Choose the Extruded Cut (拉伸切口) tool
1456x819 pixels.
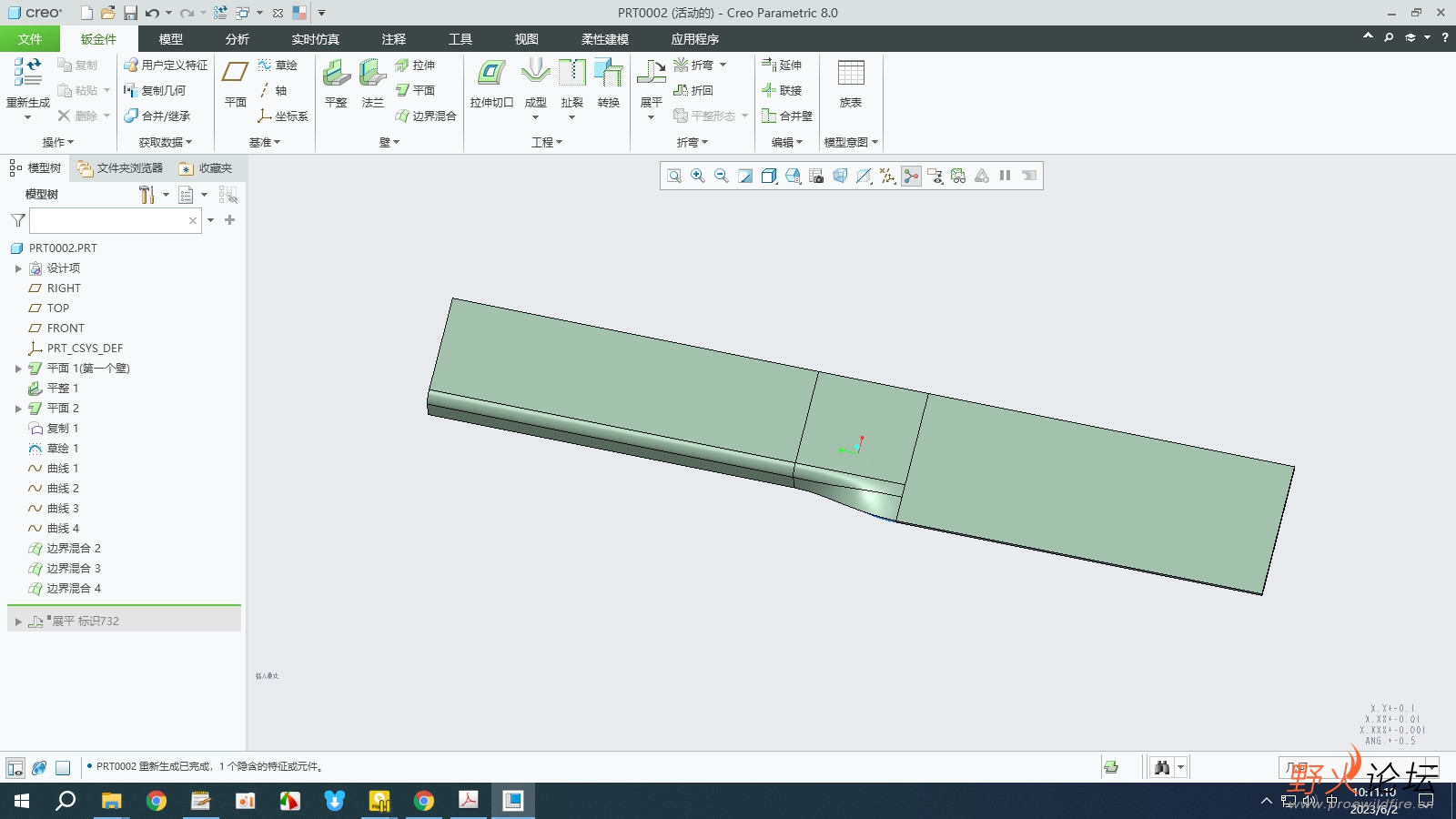click(491, 83)
